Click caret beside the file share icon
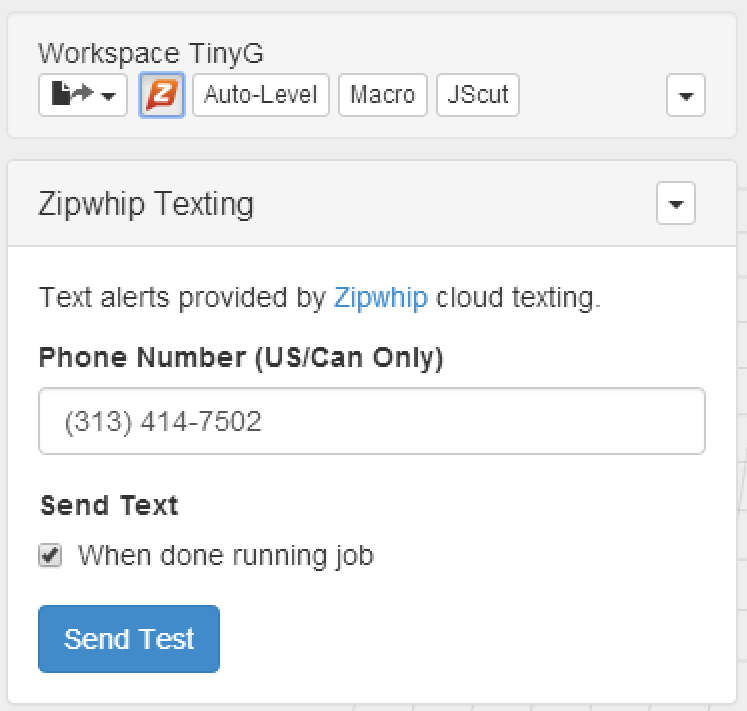This screenshot has width=747, height=711. point(108,97)
